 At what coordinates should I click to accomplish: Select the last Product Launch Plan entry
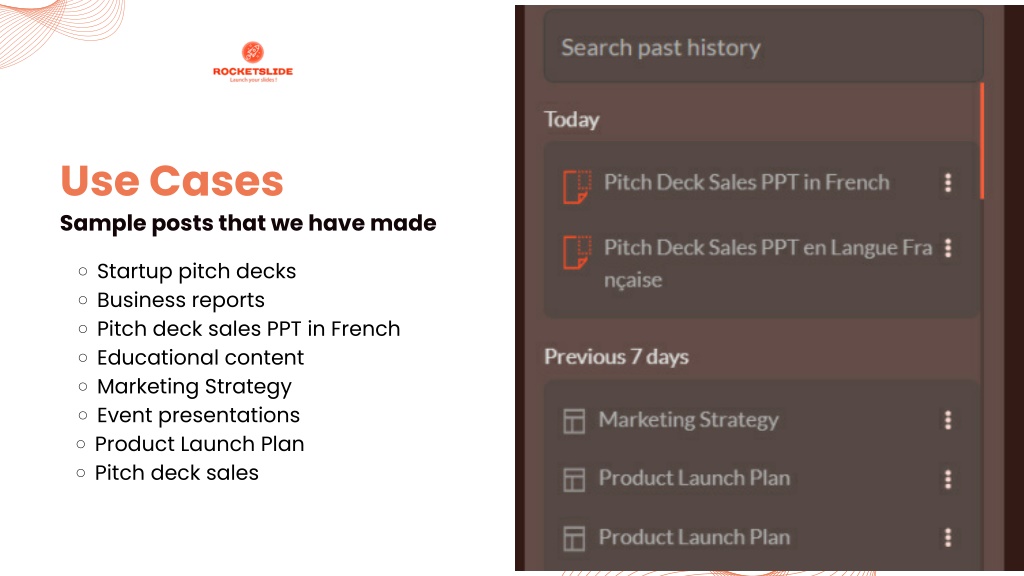694,537
